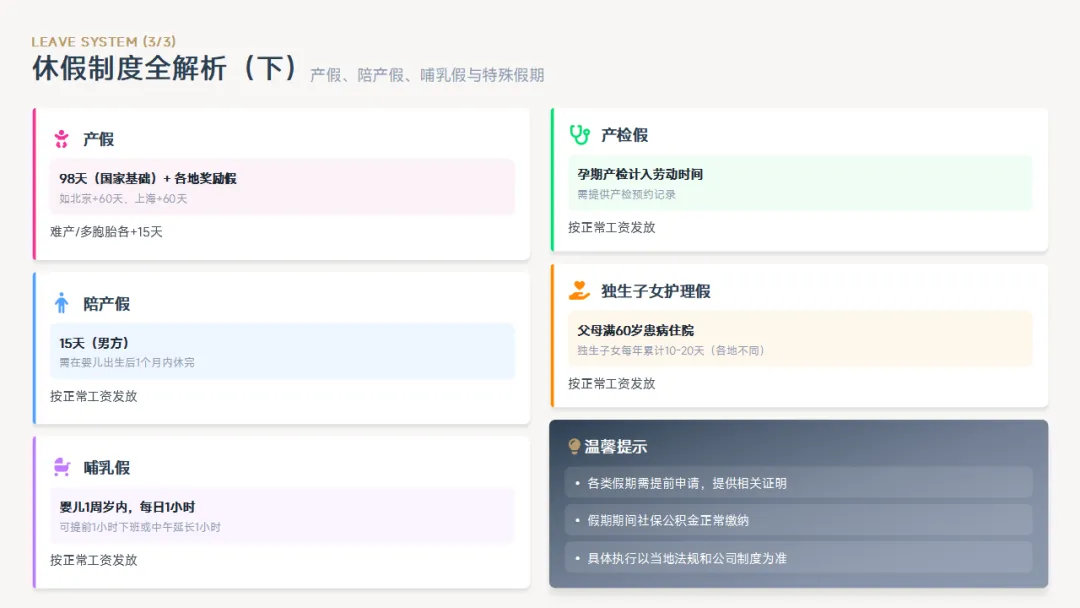Click the lightbulb icon beside 温馨提示
The width and height of the screenshot is (1080, 608).
(574, 447)
